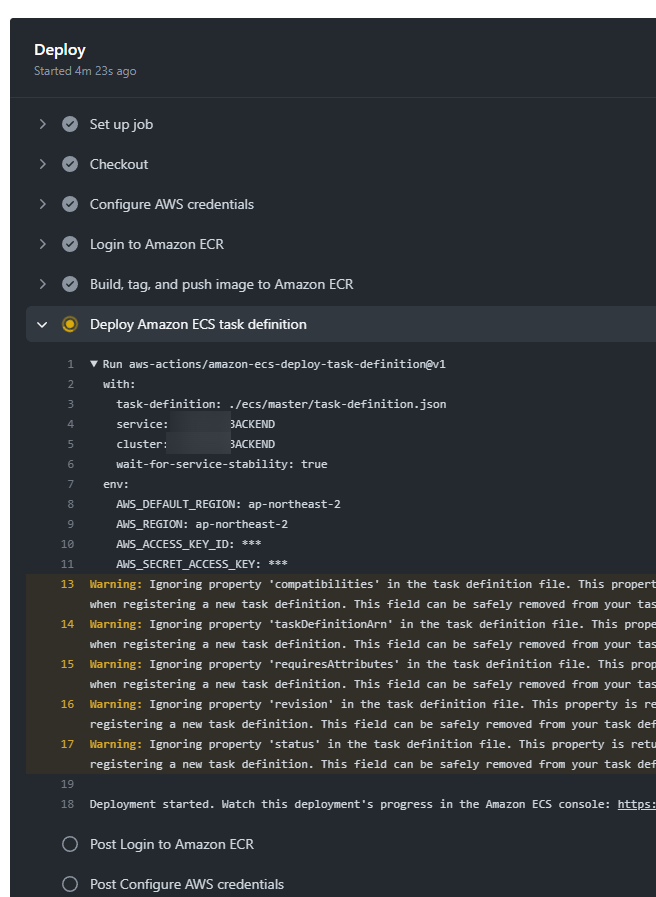Open the Amazon ECS console https link

click(x=636, y=804)
